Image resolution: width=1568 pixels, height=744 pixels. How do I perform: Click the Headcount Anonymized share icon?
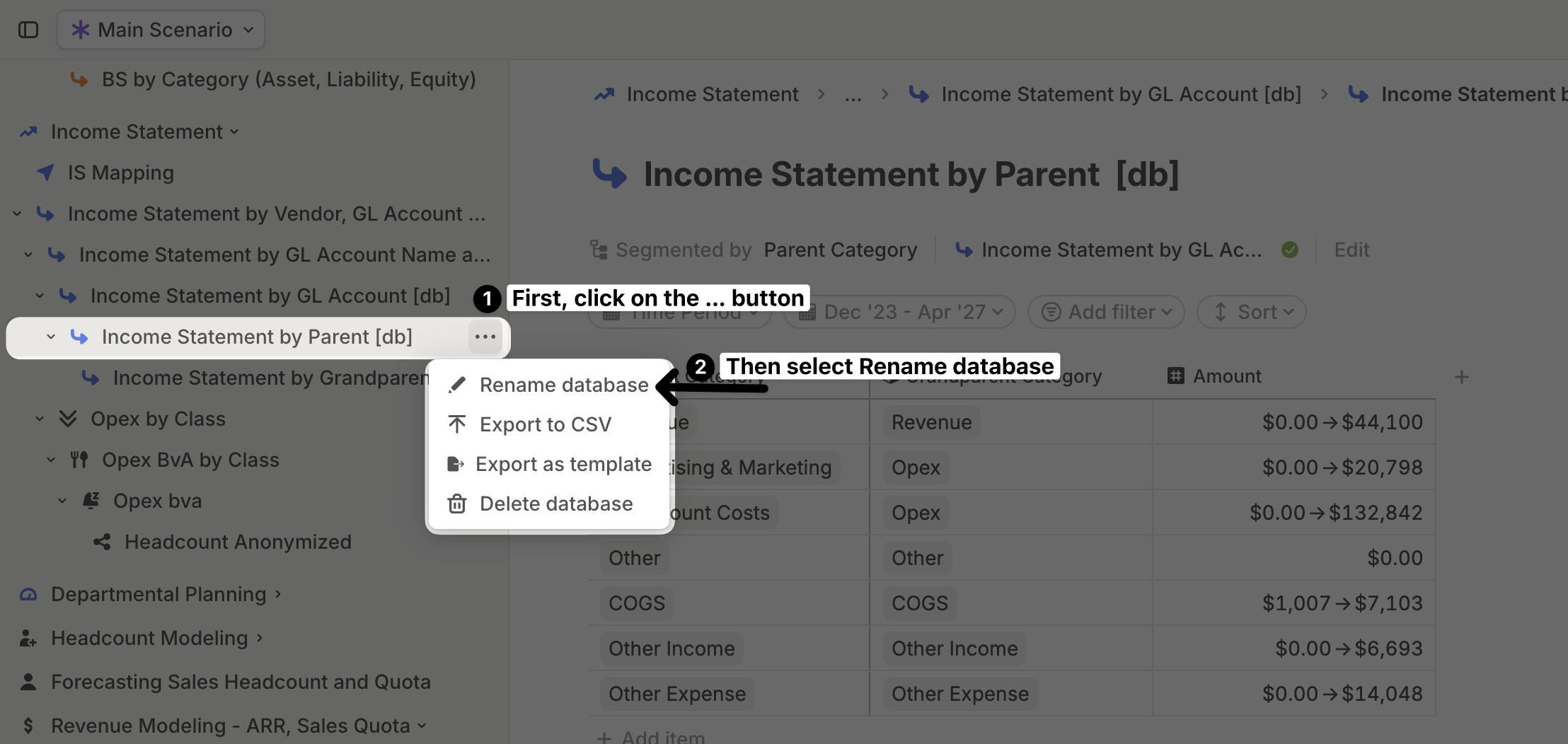[x=102, y=542]
